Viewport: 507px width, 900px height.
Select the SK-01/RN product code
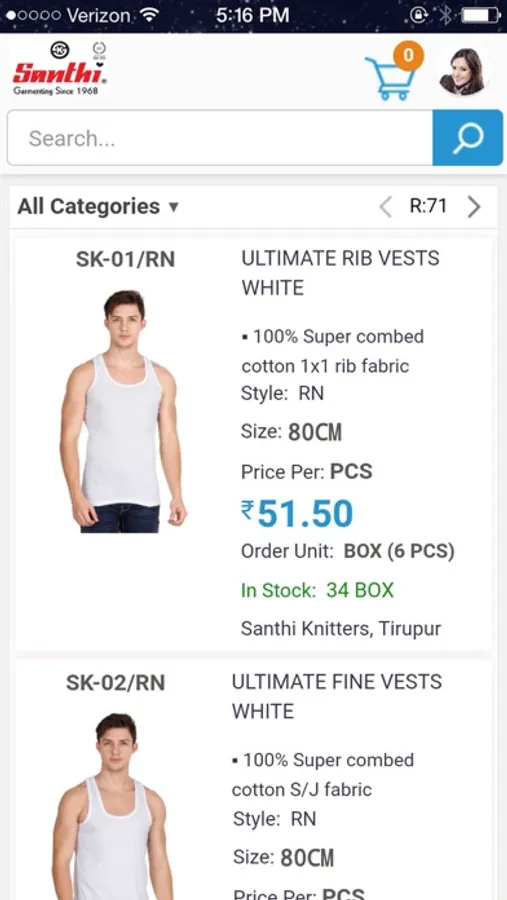pyautogui.click(x=125, y=259)
